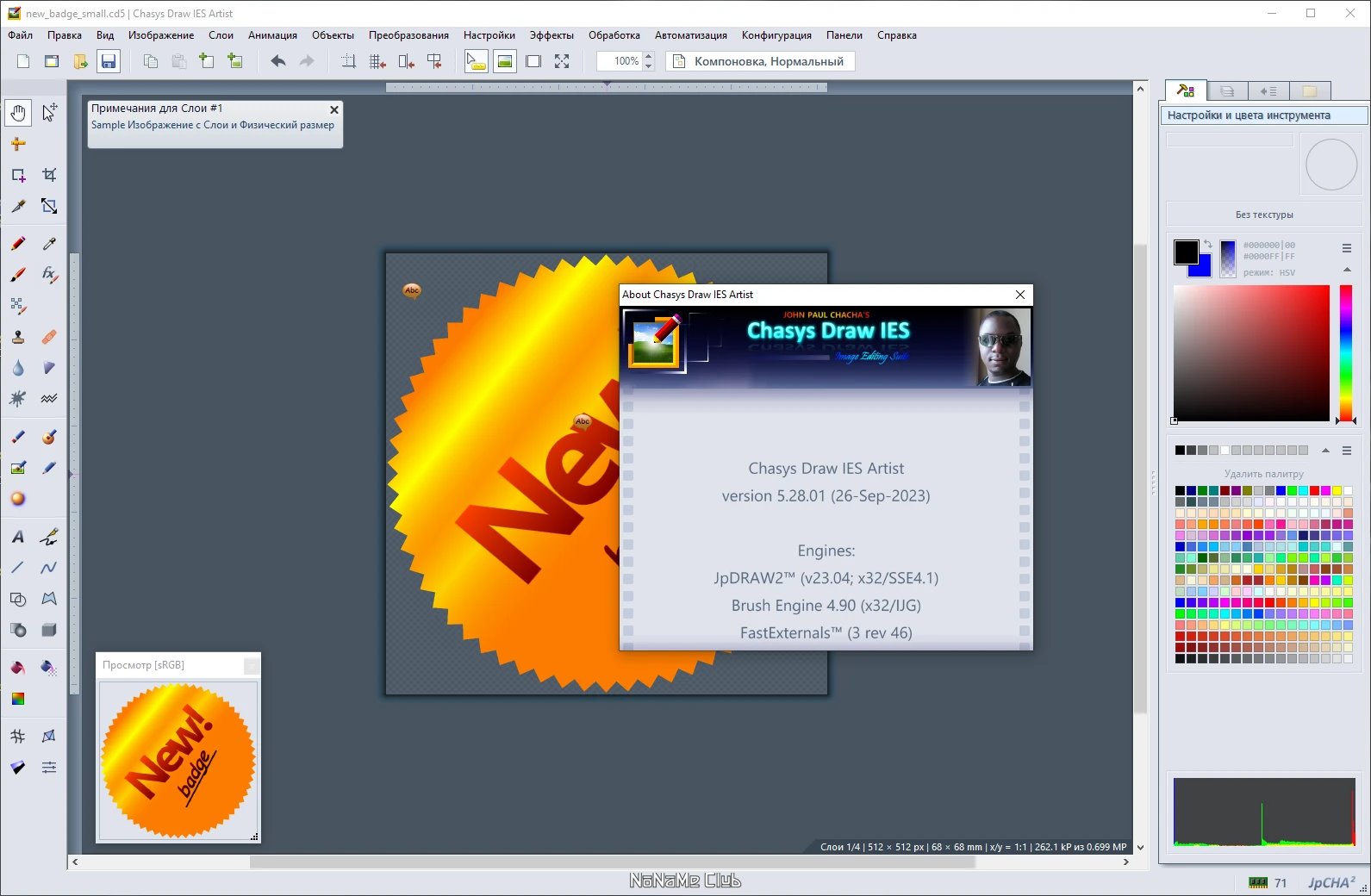The image size is (1371, 896).
Task: Select the Text tool letter A
Action: point(18,537)
